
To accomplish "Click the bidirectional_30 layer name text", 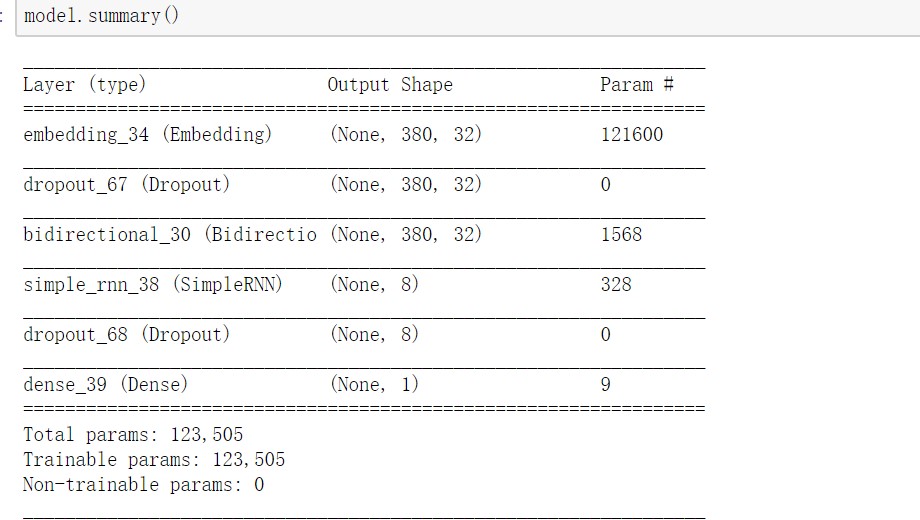I will tap(170, 235).
